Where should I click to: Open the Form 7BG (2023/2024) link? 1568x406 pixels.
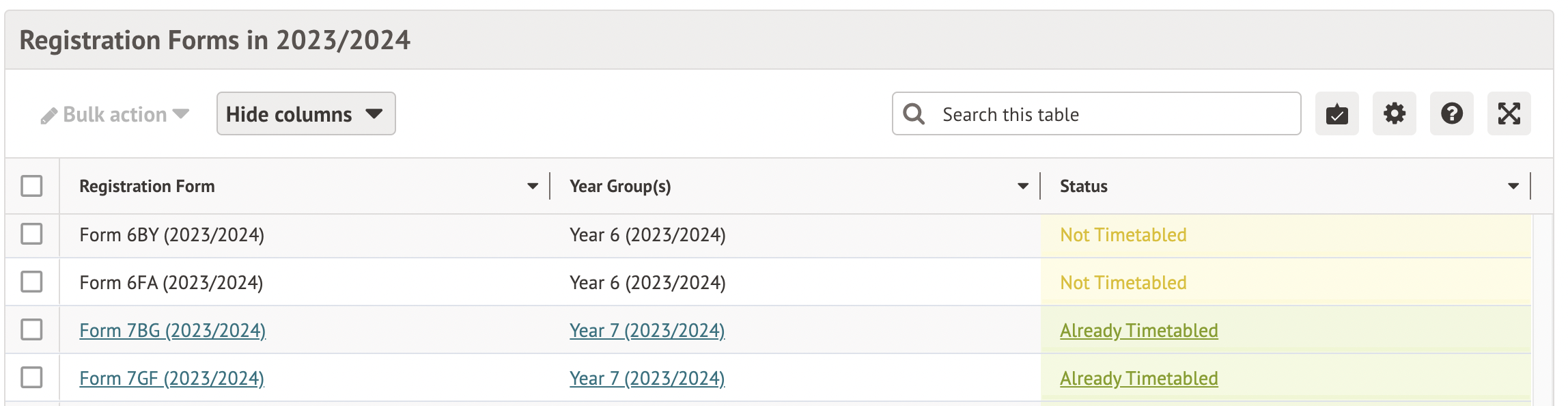point(172,331)
